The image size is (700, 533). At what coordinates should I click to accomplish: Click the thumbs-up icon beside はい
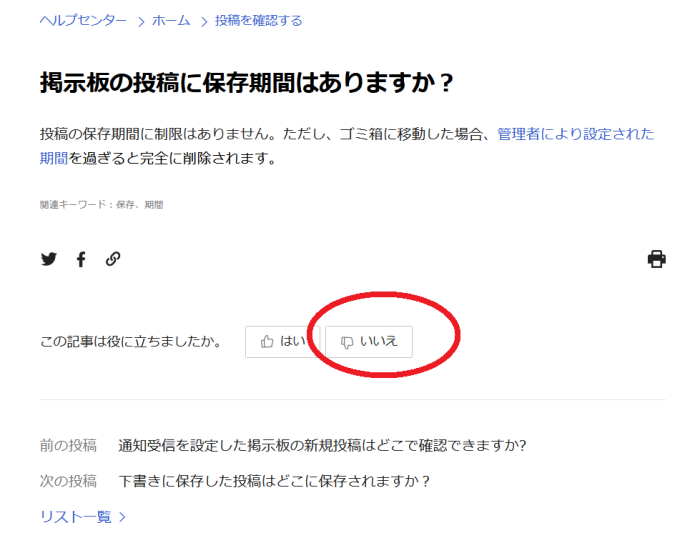[x=267, y=341]
